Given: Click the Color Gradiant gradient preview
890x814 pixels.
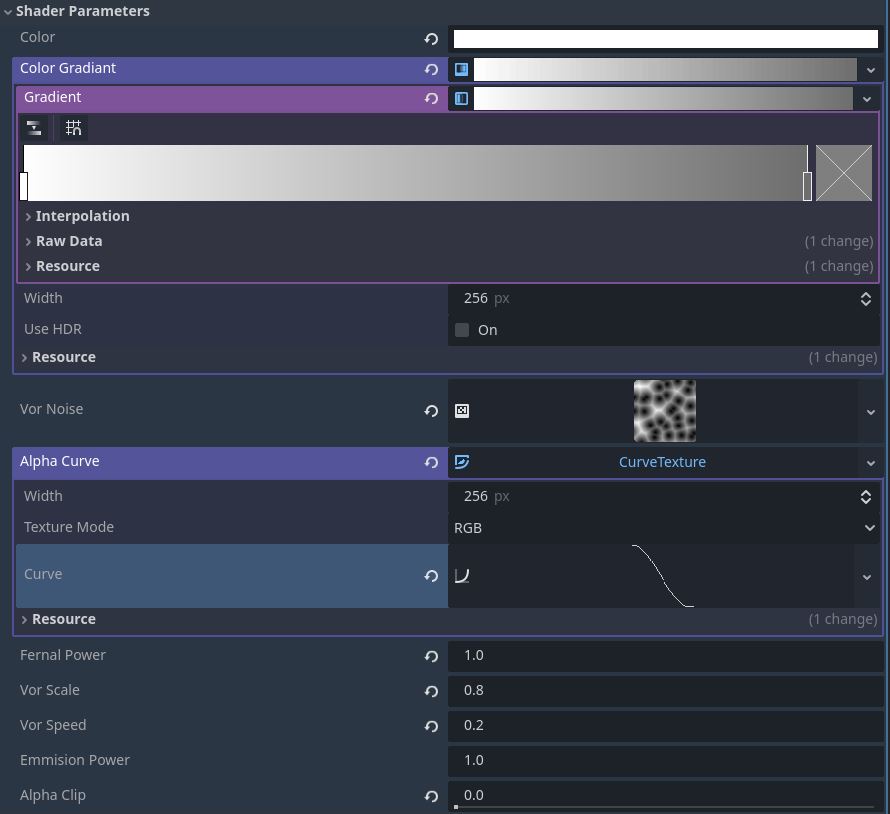Looking at the screenshot, I should [x=665, y=69].
